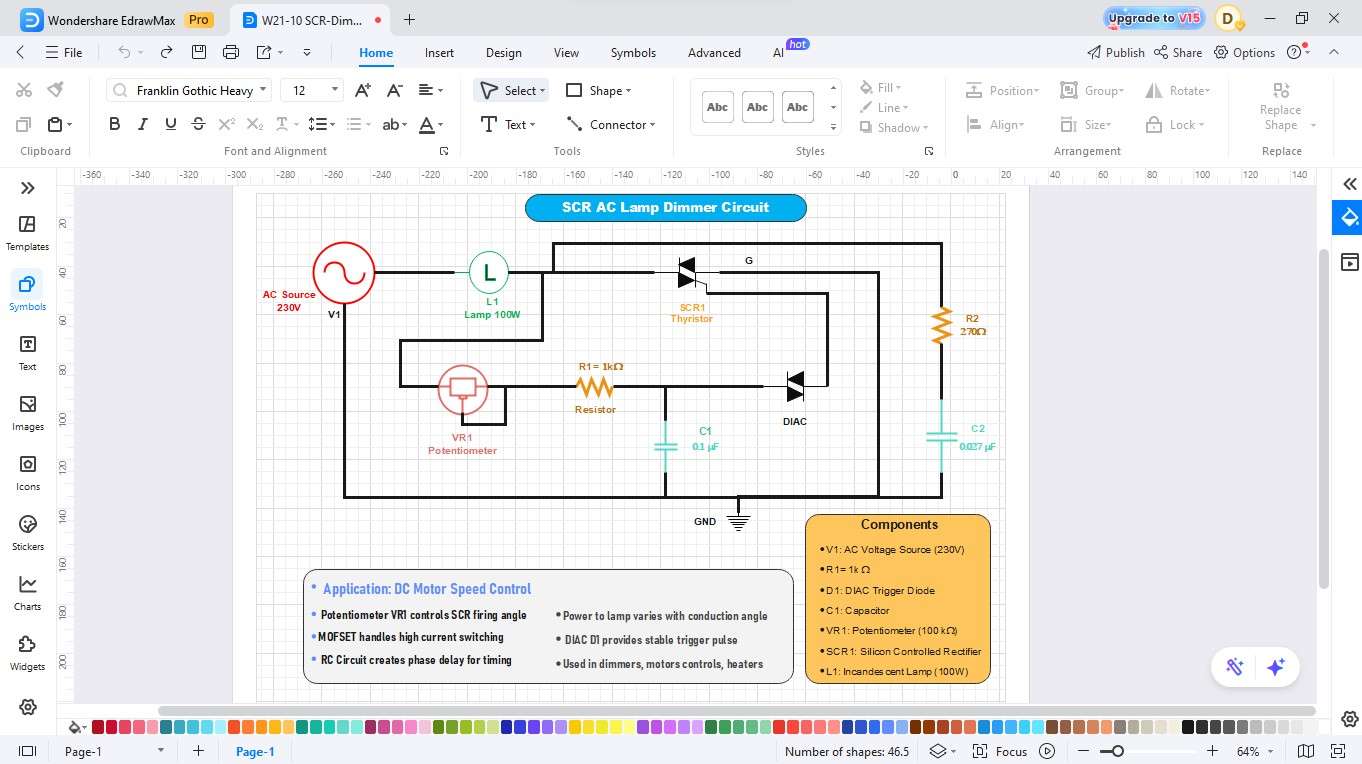Open the text alignment dropdown
The image size is (1362, 764).
tap(430, 90)
